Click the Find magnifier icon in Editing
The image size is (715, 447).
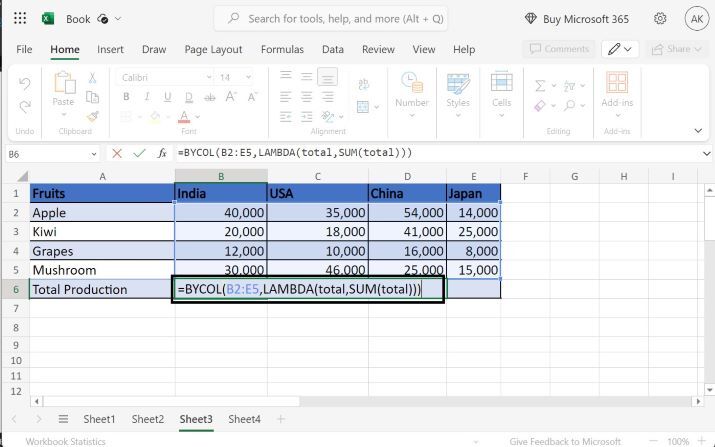[570, 106]
